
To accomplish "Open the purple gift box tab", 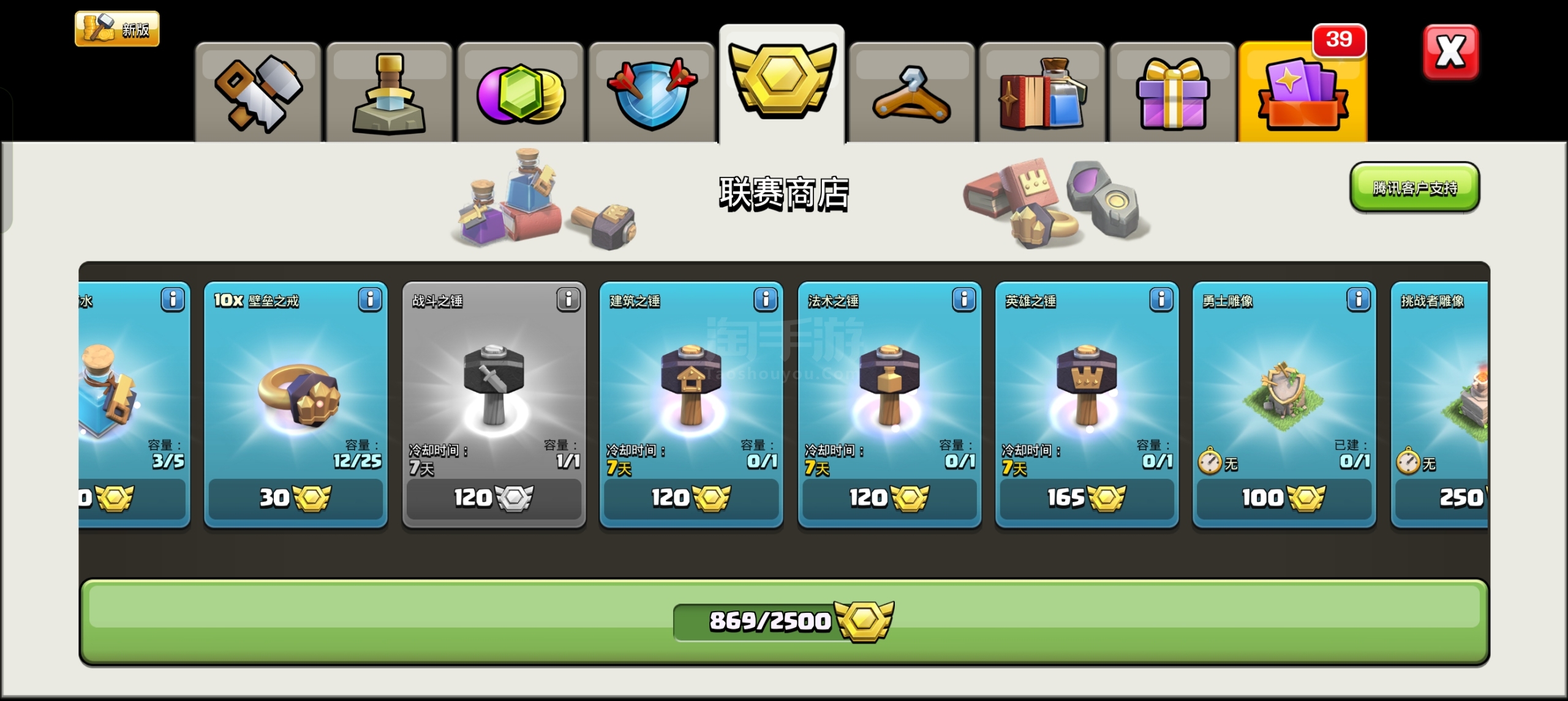I will 1172,92.
